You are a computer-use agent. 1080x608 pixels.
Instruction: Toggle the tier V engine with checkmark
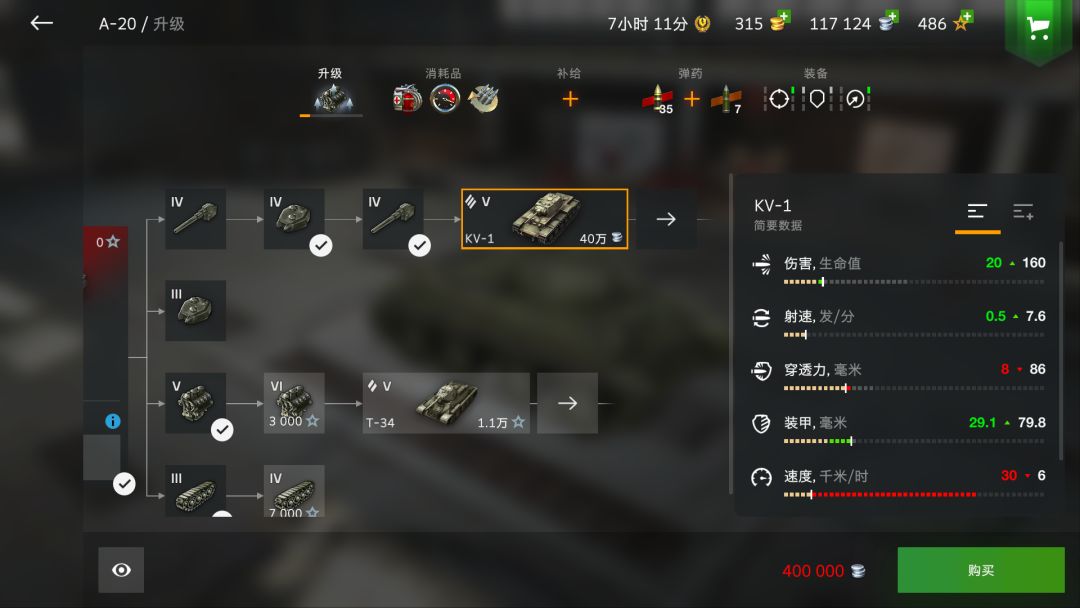click(x=196, y=403)
